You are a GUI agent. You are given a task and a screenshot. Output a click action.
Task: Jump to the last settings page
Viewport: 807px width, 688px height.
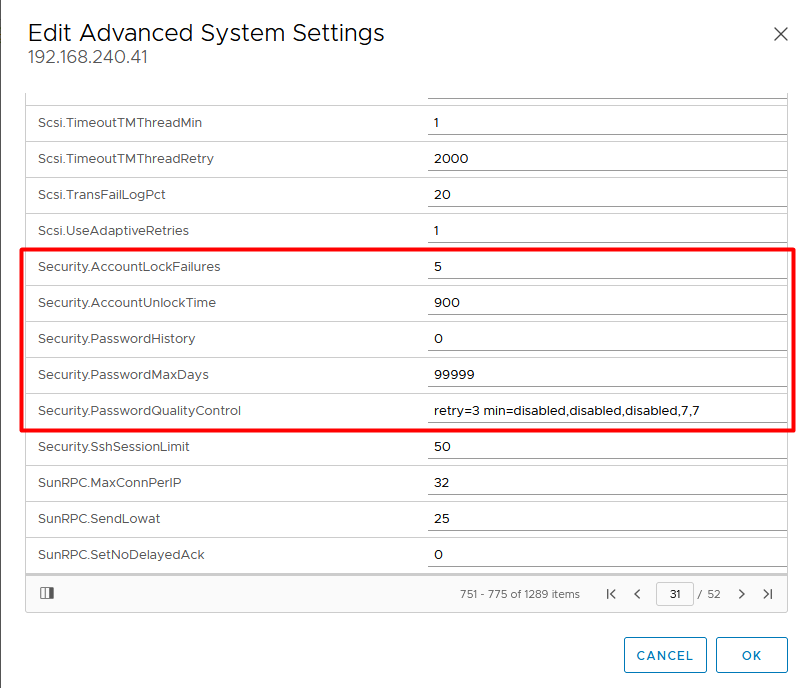pos(768,594)
